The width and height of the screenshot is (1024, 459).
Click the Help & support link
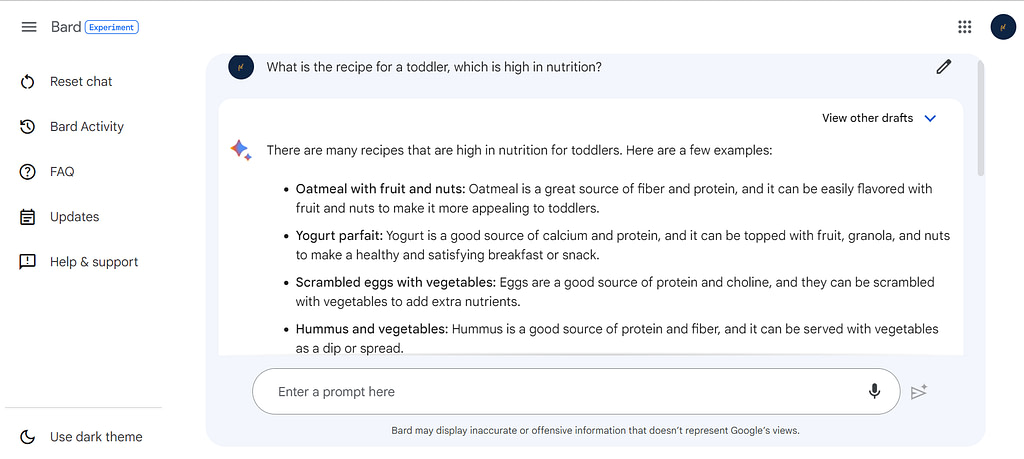coord(94,262)
